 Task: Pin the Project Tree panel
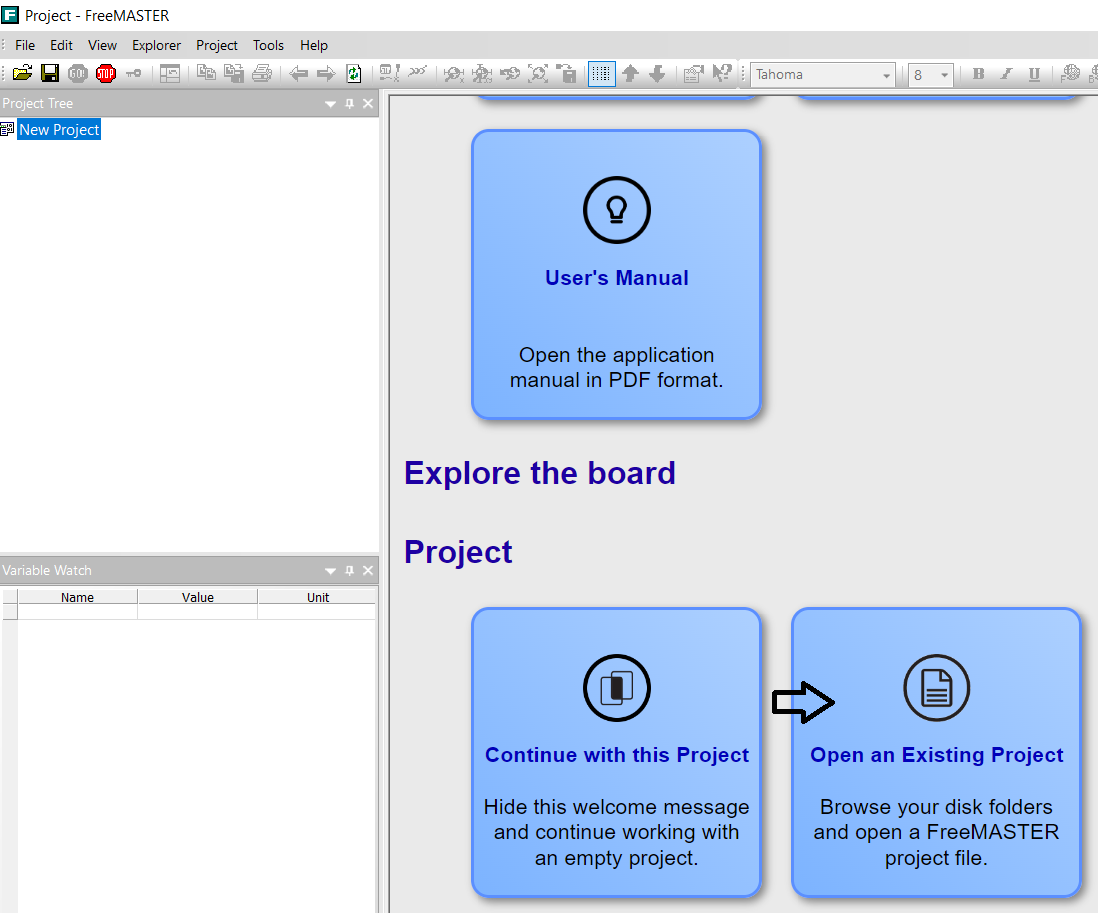[349, 104]
